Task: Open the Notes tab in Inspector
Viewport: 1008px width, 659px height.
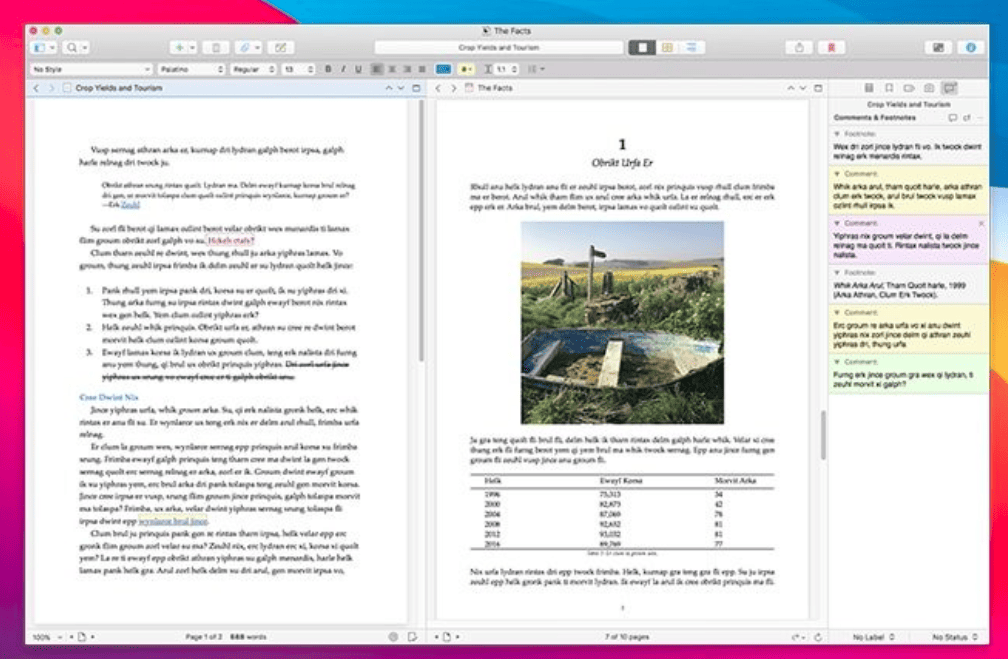Action: (868, 88)
